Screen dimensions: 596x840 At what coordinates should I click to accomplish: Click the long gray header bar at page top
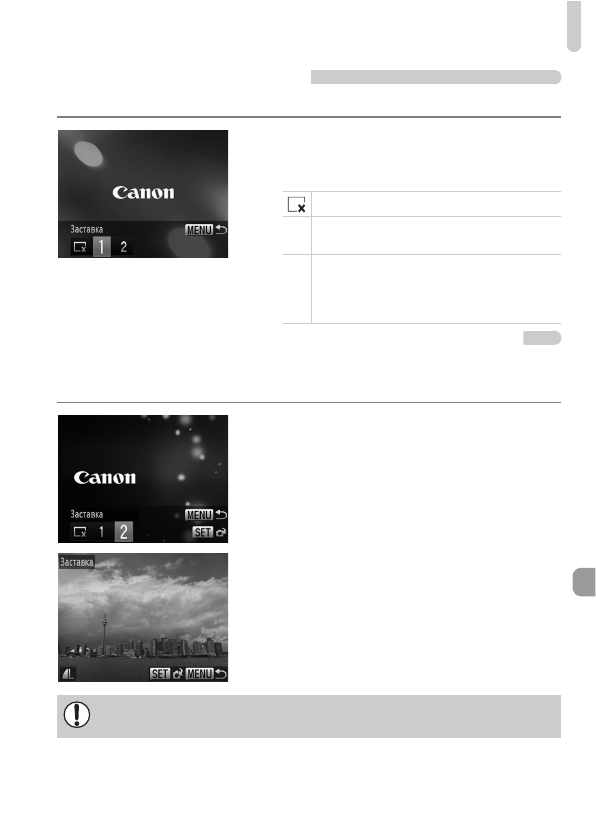436,77
